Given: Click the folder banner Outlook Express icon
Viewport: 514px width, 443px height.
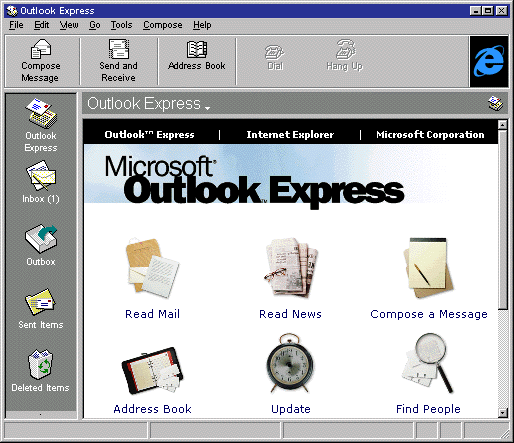Looking at the screenshot, I should tap(495, 104).
